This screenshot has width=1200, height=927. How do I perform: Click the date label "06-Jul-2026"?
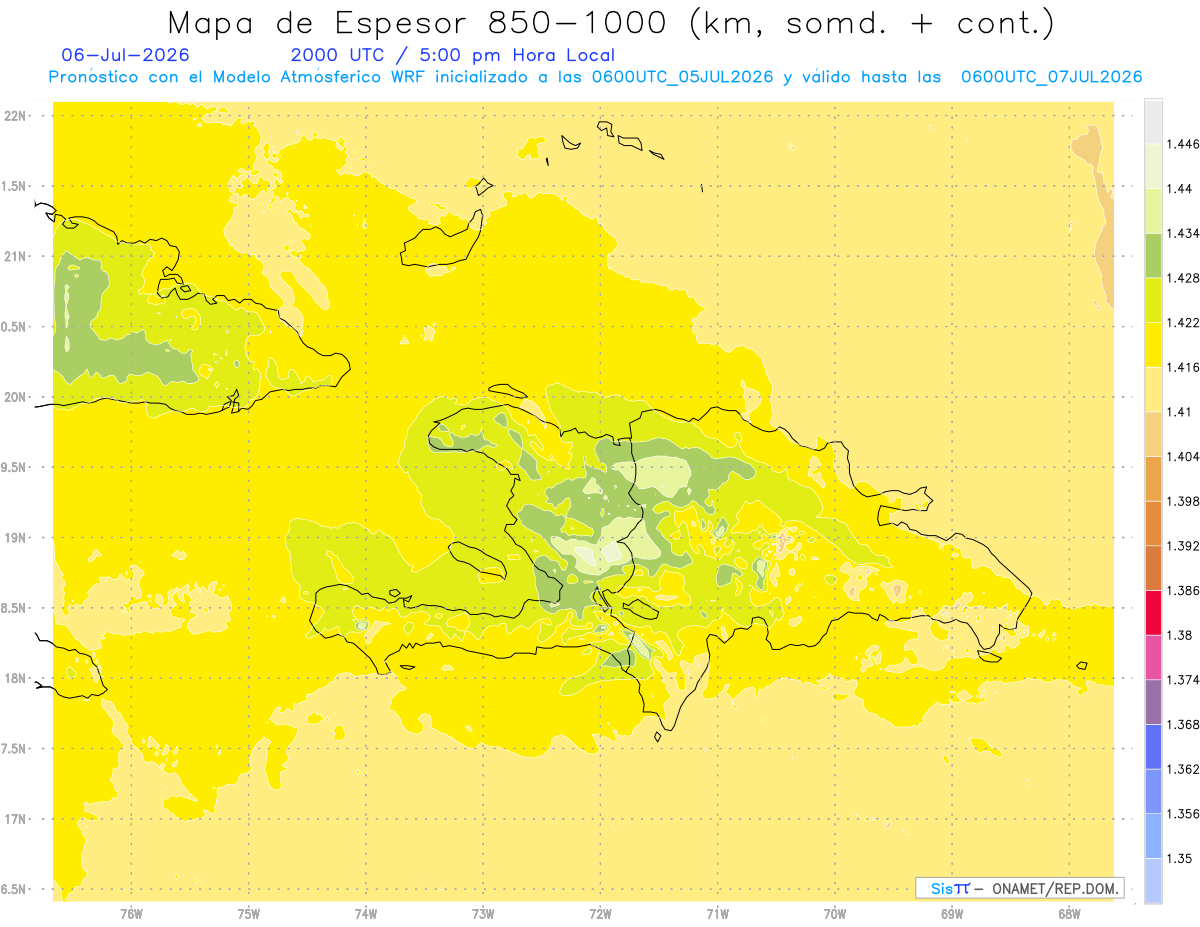coord(125,55)
